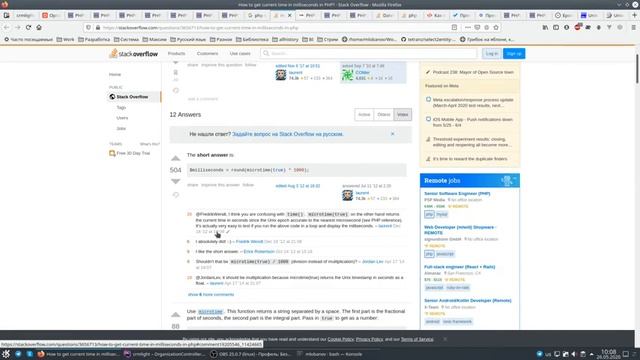Click the Sign up button

pyautogui.click(x=514, y=53)
